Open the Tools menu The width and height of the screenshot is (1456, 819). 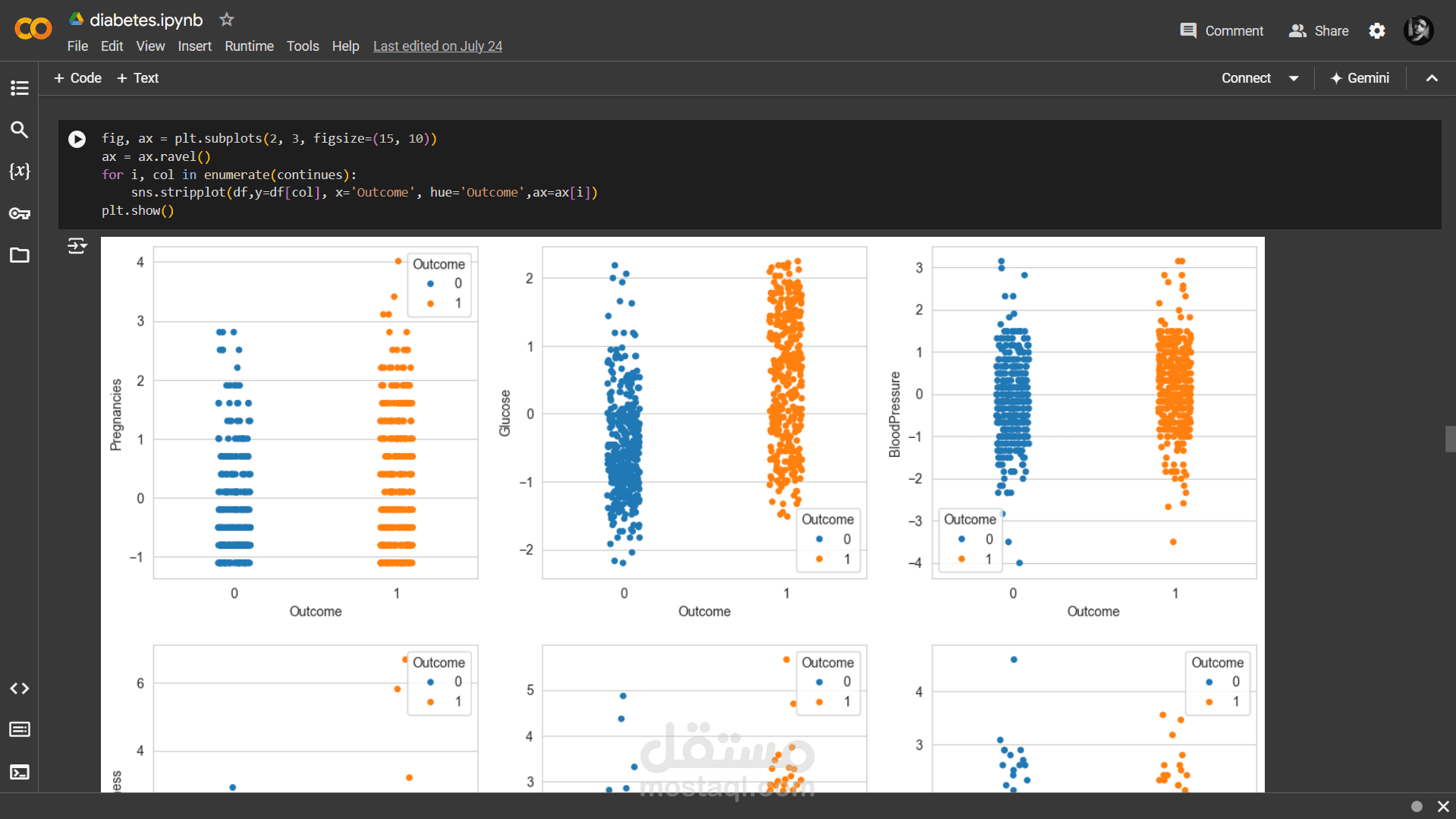click(303, 46)
